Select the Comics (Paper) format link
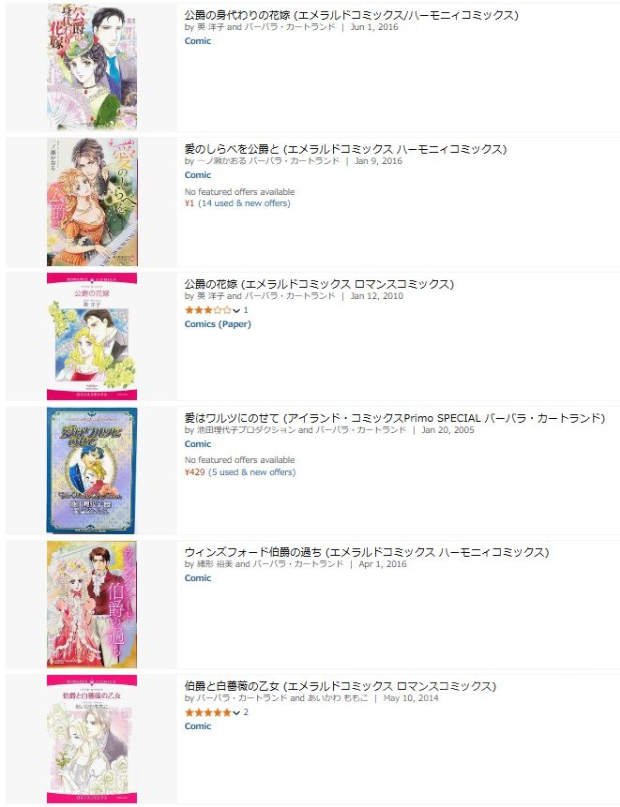This screenshot has width=620, height=807. (x=218, y=324)
